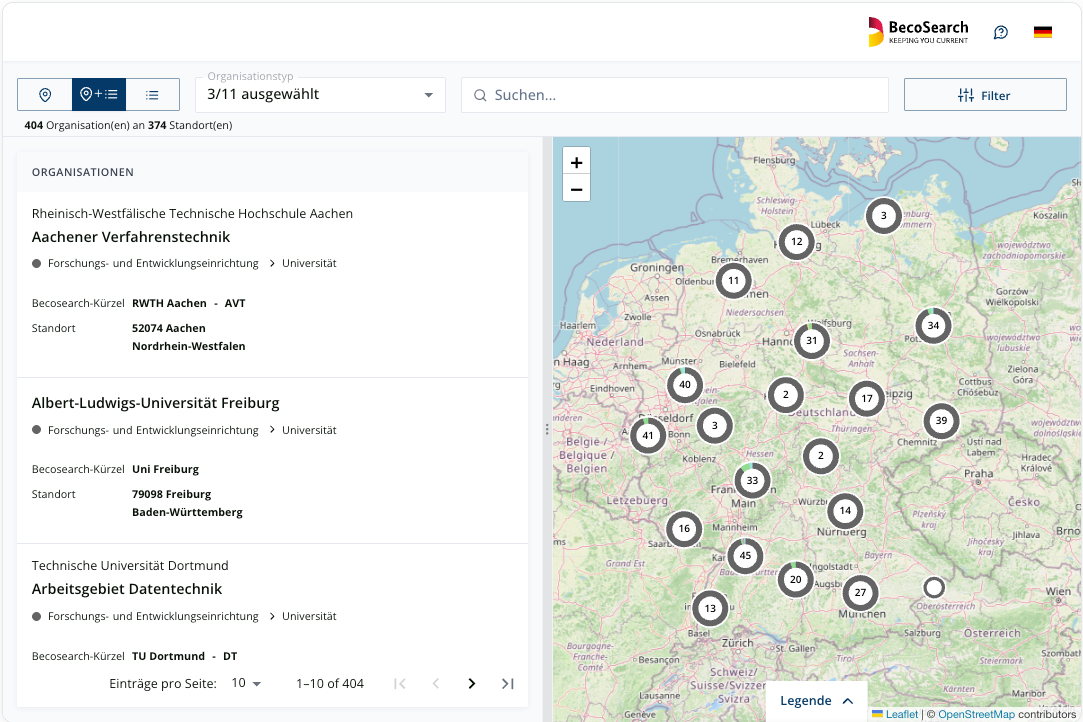Click map cluster marker labeled 45
The width and height of the screenshot is (1083, 722).
click(745, 555)
